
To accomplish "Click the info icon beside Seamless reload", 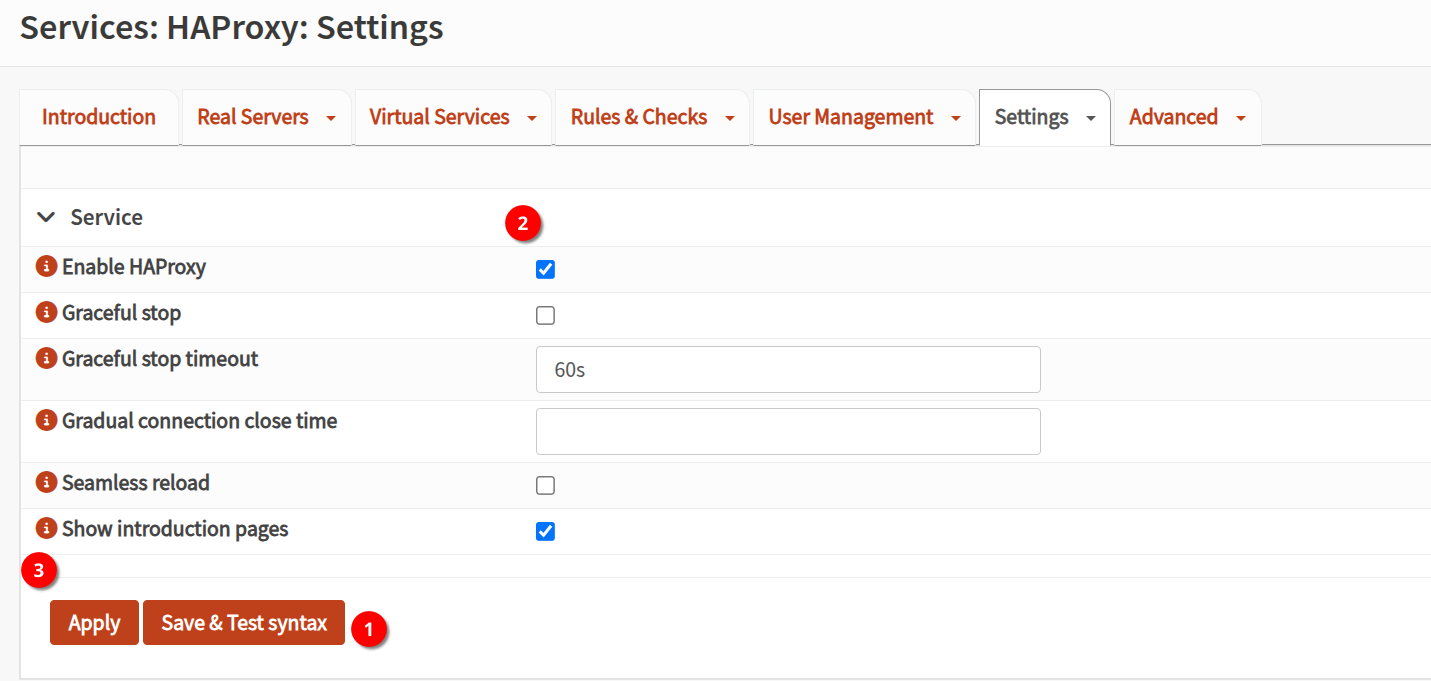I will (46, 483).
